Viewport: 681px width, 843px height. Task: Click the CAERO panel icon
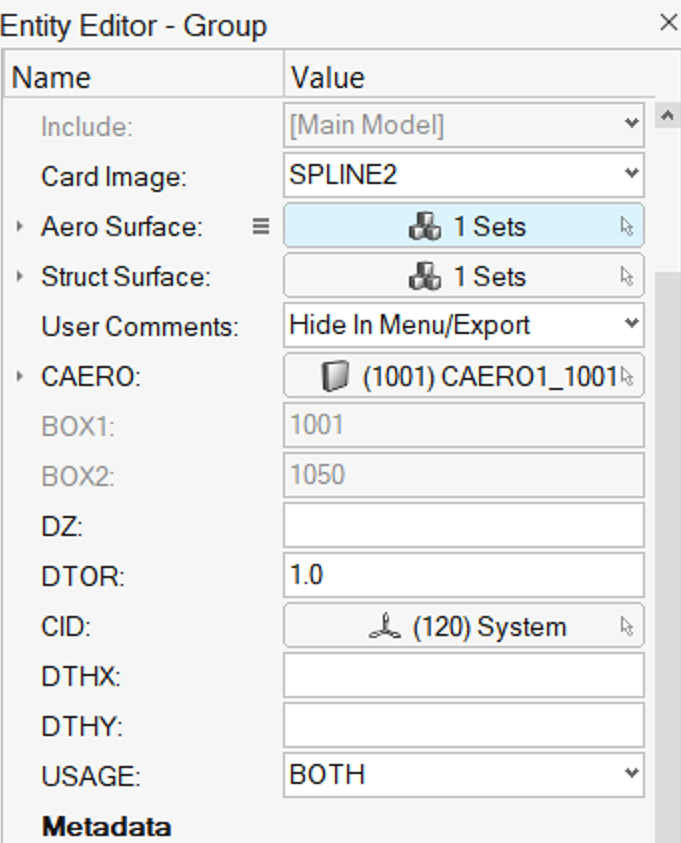(335, 375)
